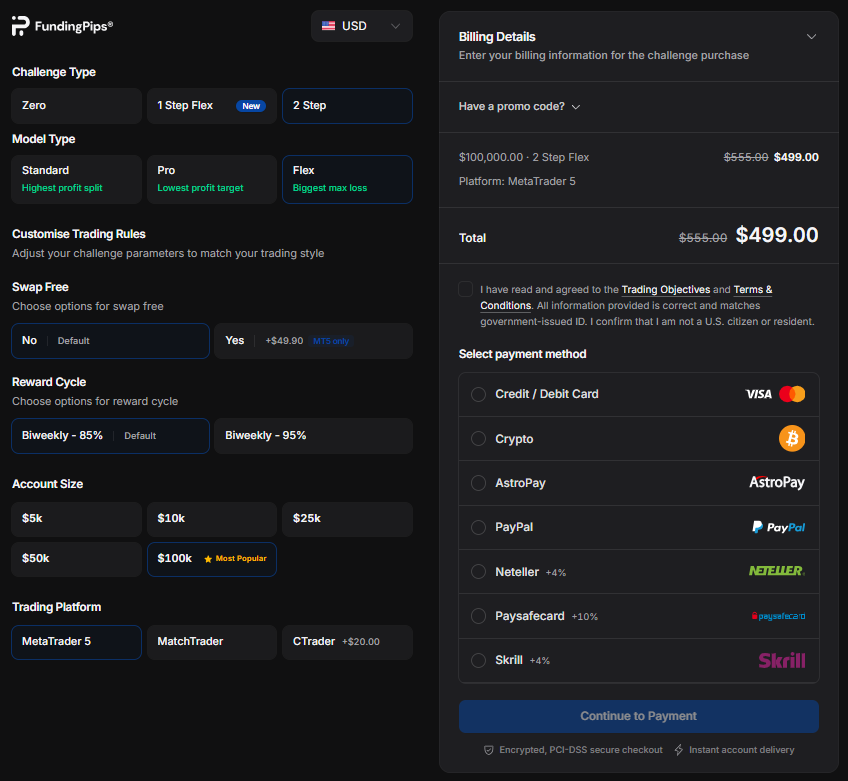
Task: Click the 'MT5 only' label
Action: [331, 341]
